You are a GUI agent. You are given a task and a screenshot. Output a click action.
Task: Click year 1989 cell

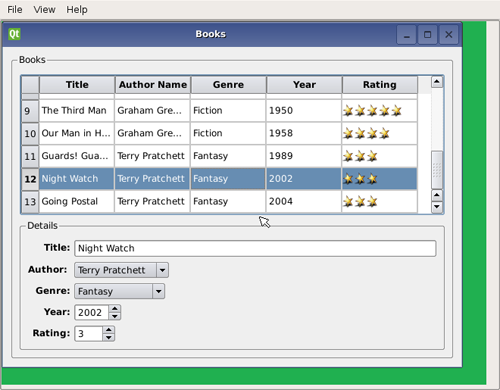[304, 156]
